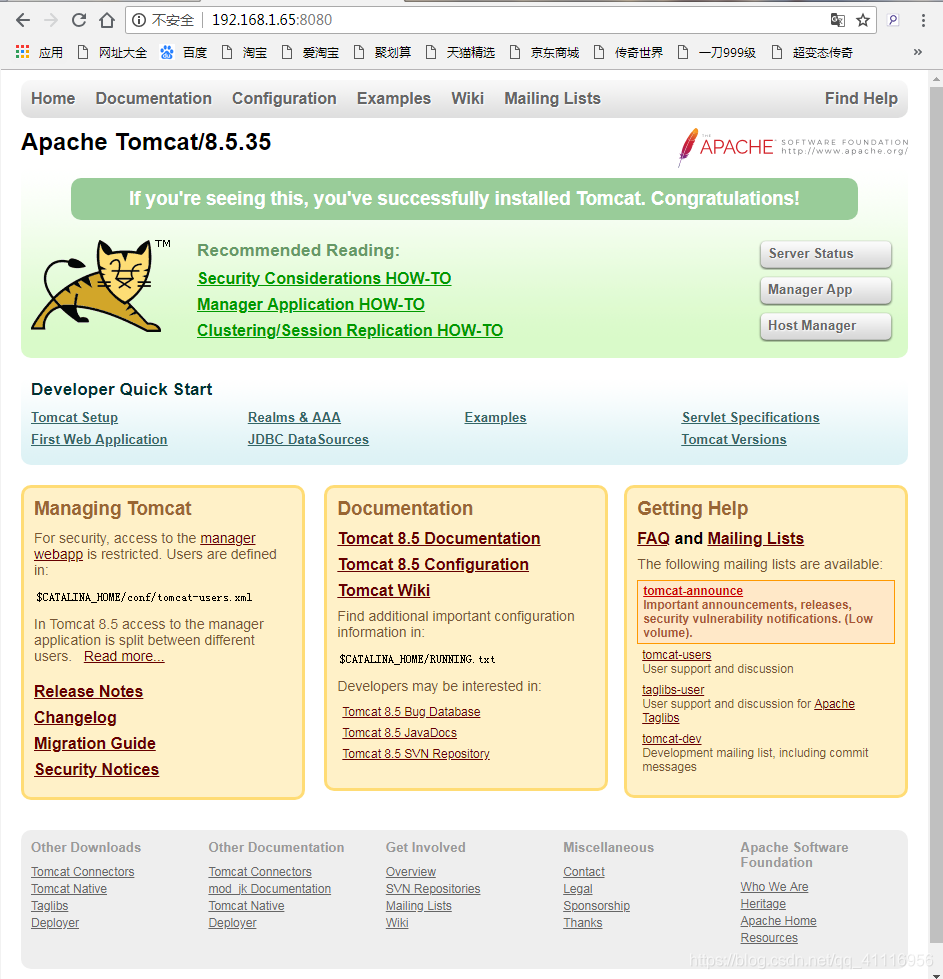Open the Release Notes link

pyautogui.click(x=89, y=692)
